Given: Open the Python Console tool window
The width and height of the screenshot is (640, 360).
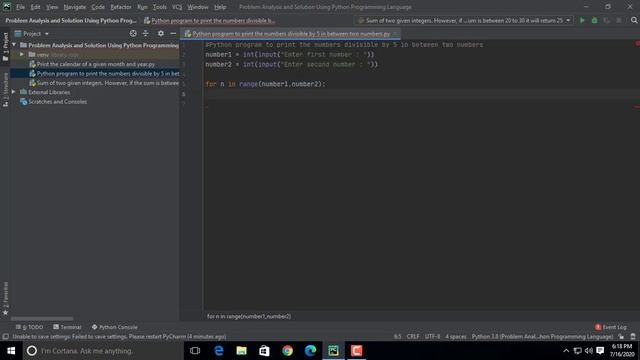Looking at the screenshot, I should point(115,327).
